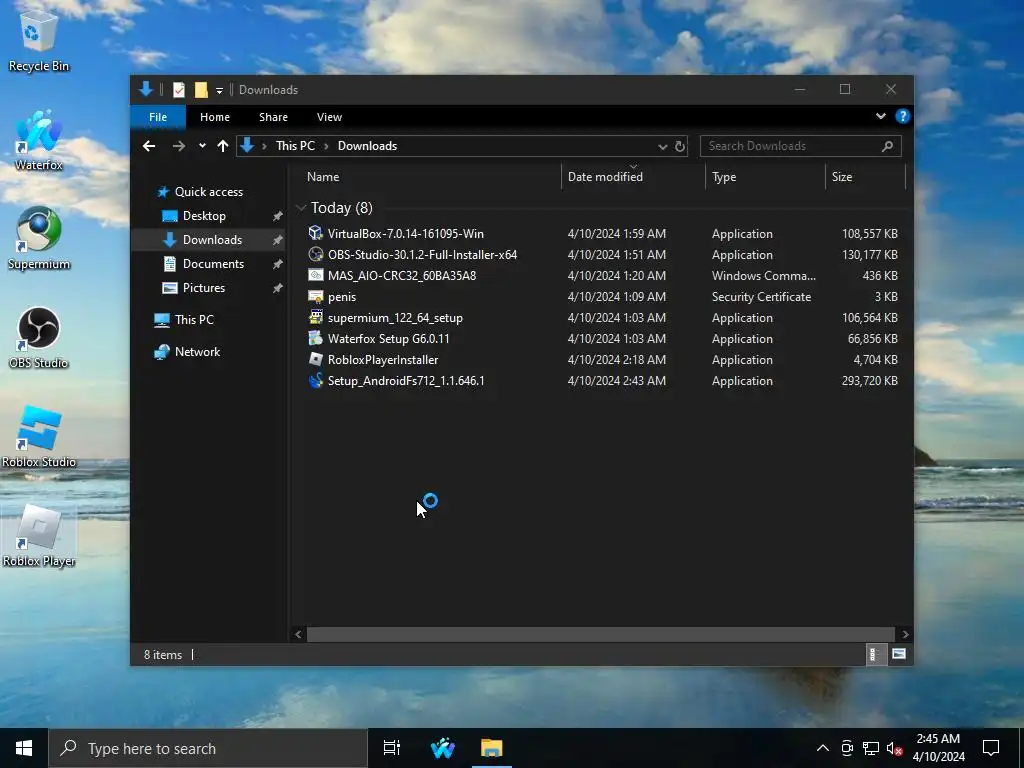Refresh the Downloads folder view
The image size is (1024, 768).
click(680, 146)
